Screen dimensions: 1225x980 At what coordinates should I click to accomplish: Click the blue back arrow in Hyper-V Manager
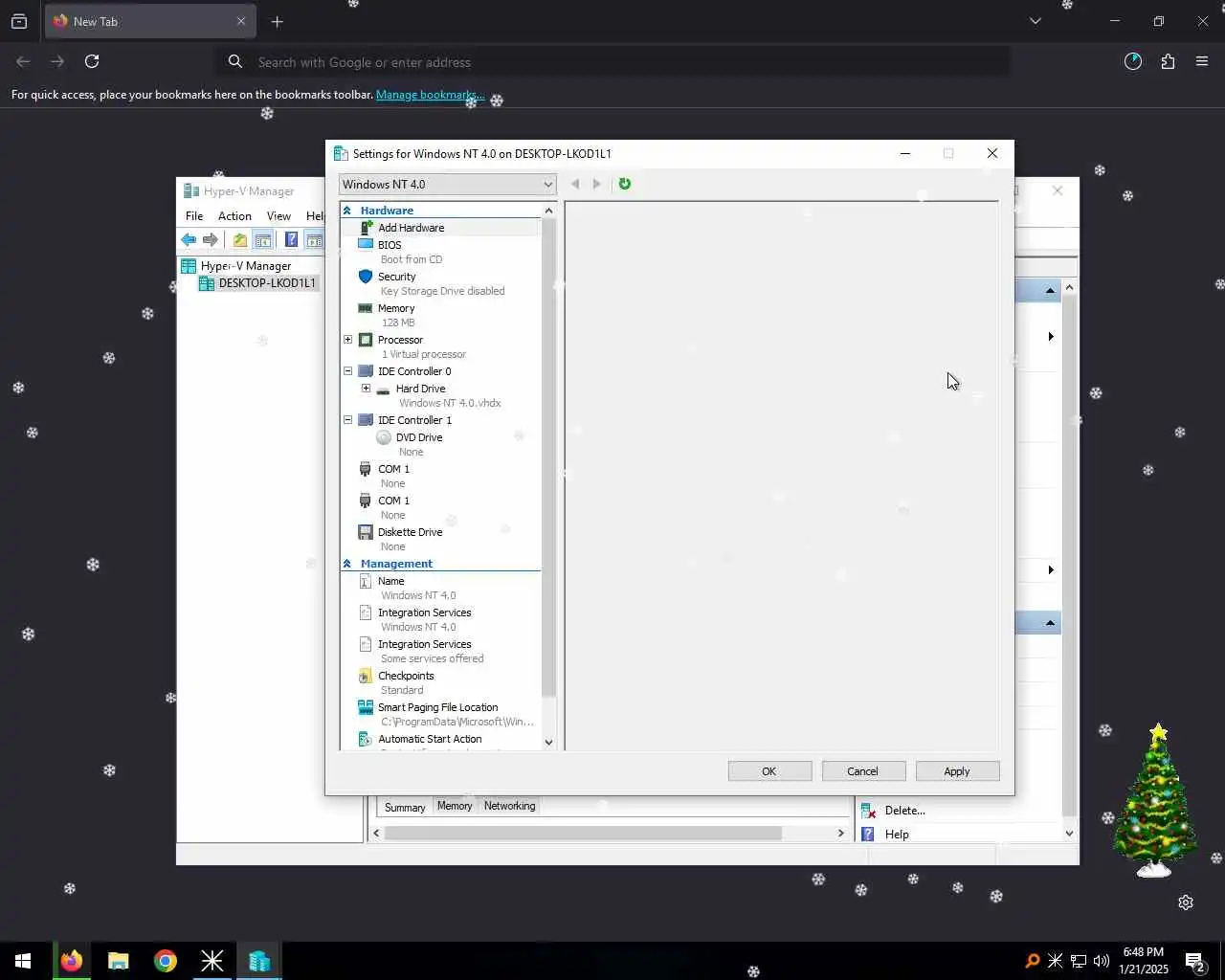(189, 240)
